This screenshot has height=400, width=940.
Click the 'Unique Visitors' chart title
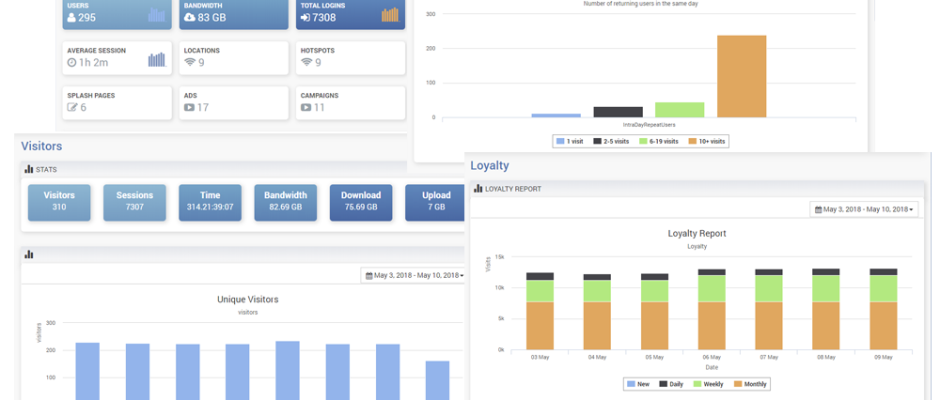[x=248, y=299]
